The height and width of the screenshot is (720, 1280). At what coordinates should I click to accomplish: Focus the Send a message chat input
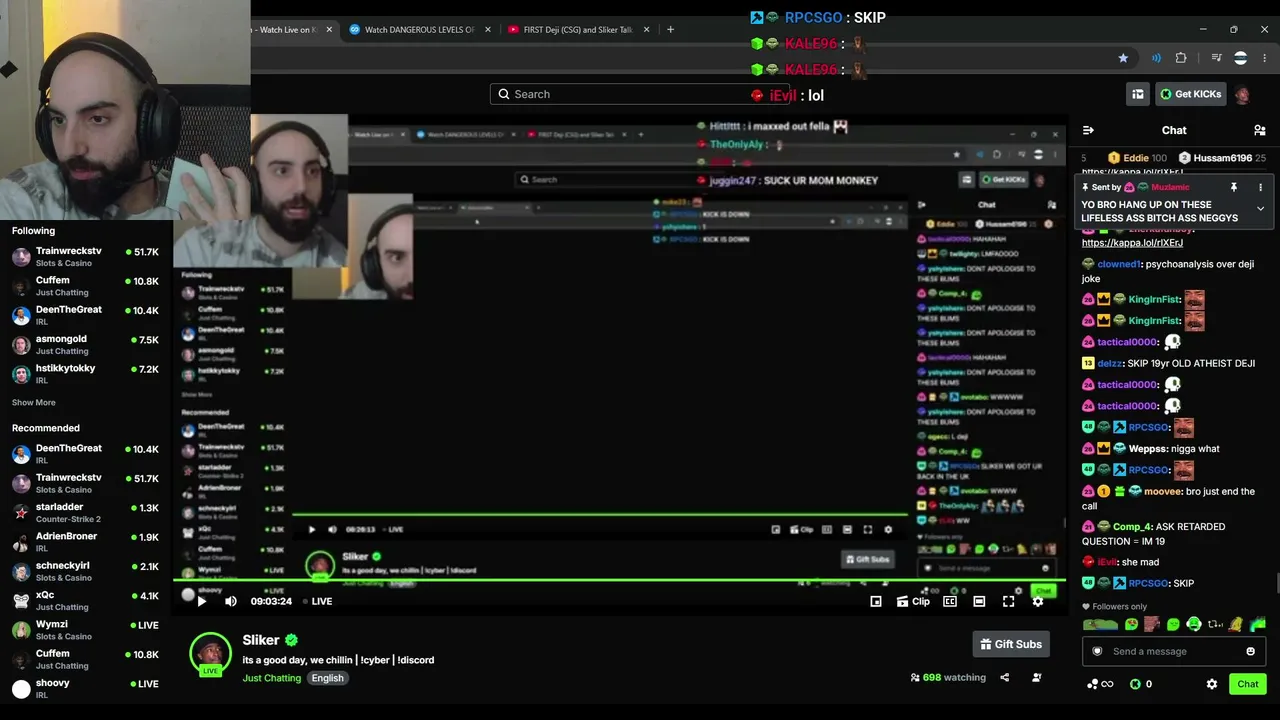pos(1174,651)
